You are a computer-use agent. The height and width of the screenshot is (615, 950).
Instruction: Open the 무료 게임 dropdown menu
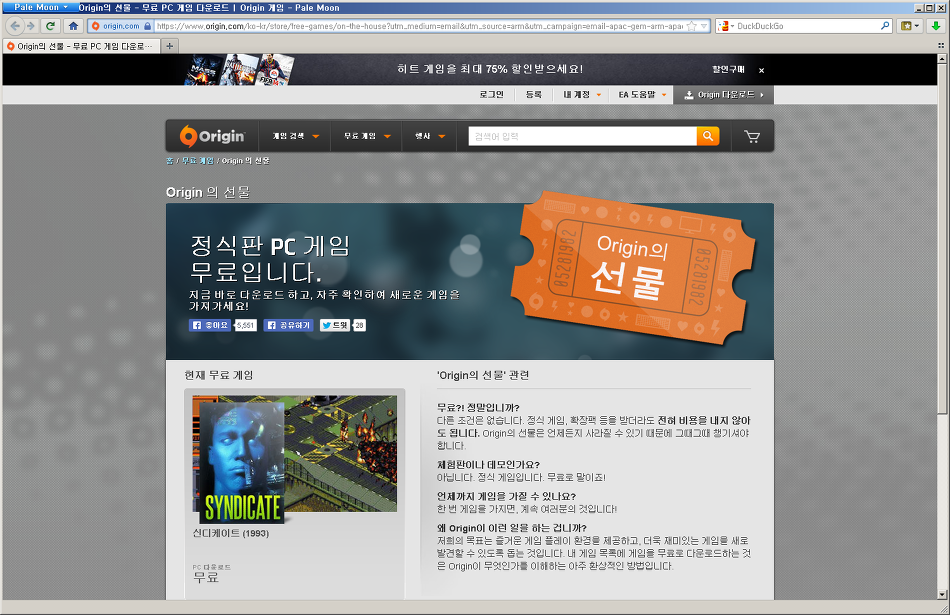[367, 136]
